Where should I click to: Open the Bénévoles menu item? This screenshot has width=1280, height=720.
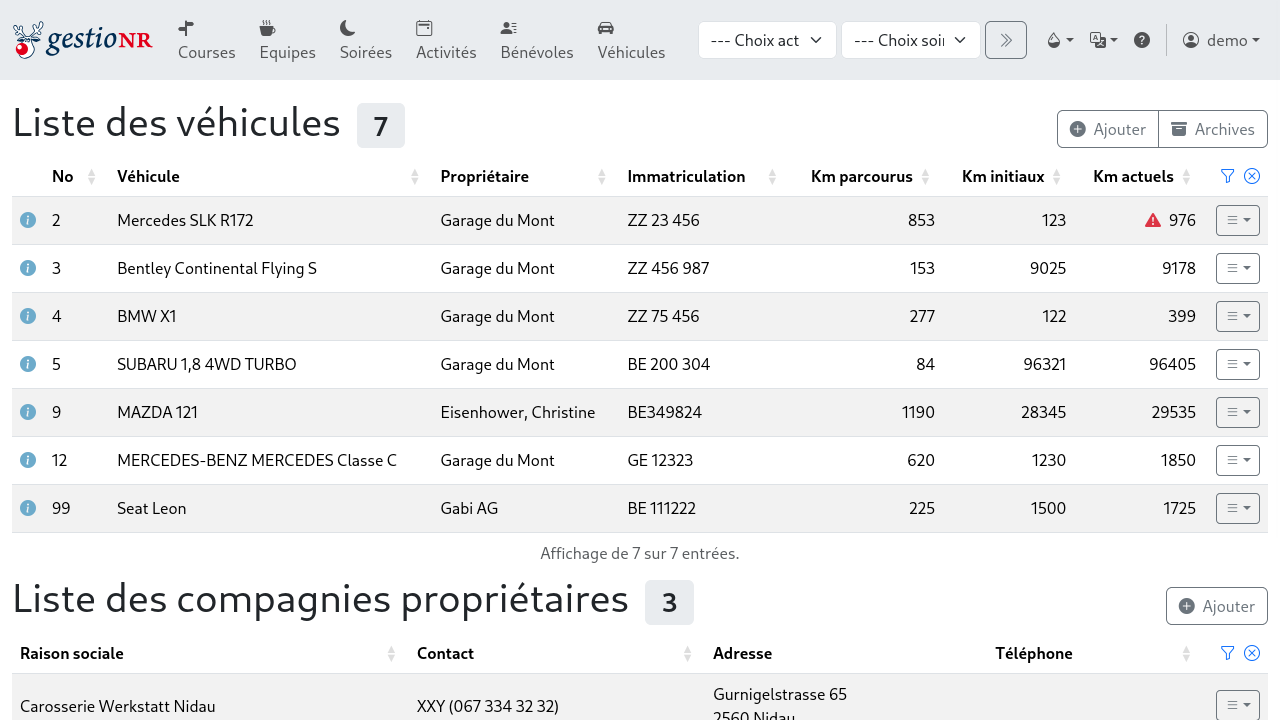[x=537, y=40]
